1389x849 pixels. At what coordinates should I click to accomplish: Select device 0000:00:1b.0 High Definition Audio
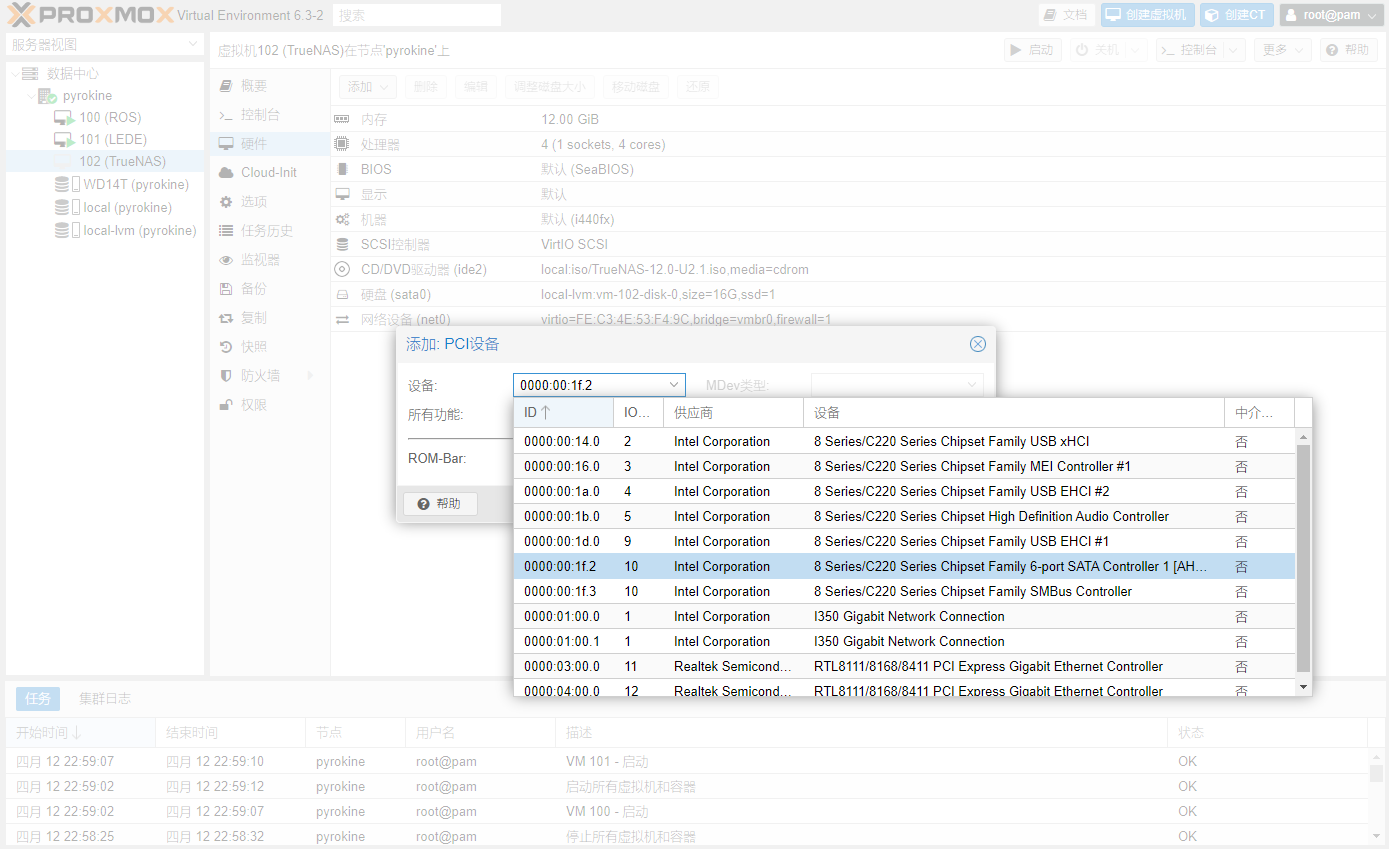[x=905, y=517]
